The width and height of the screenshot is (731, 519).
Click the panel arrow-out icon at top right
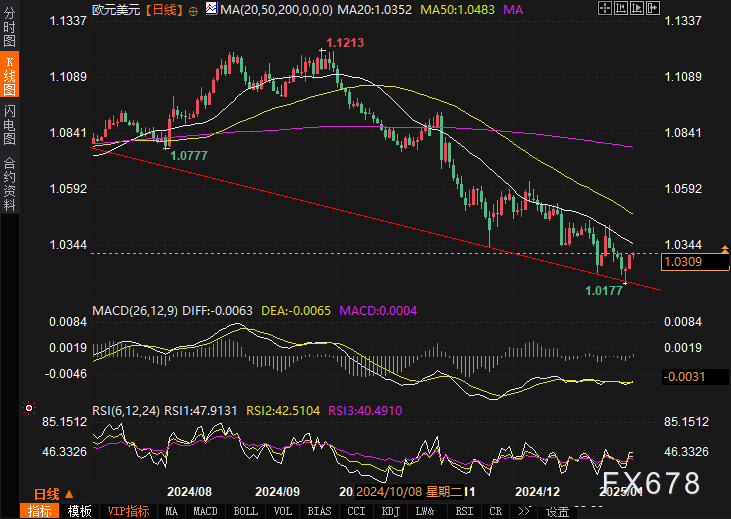[653, 8]
